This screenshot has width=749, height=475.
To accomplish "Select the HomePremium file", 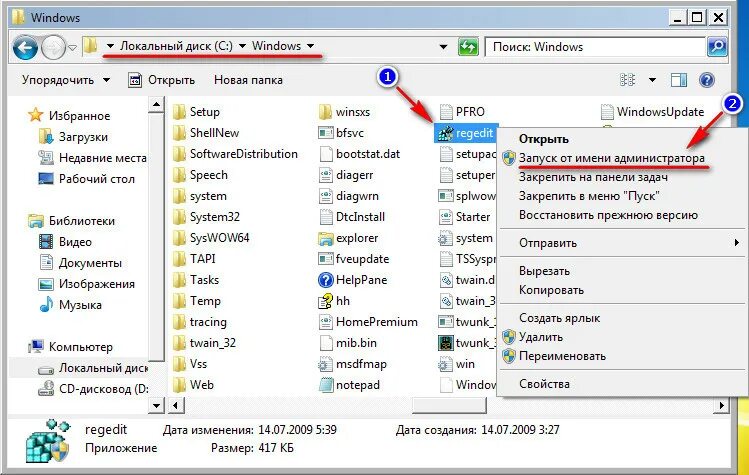I will [368, 322].
